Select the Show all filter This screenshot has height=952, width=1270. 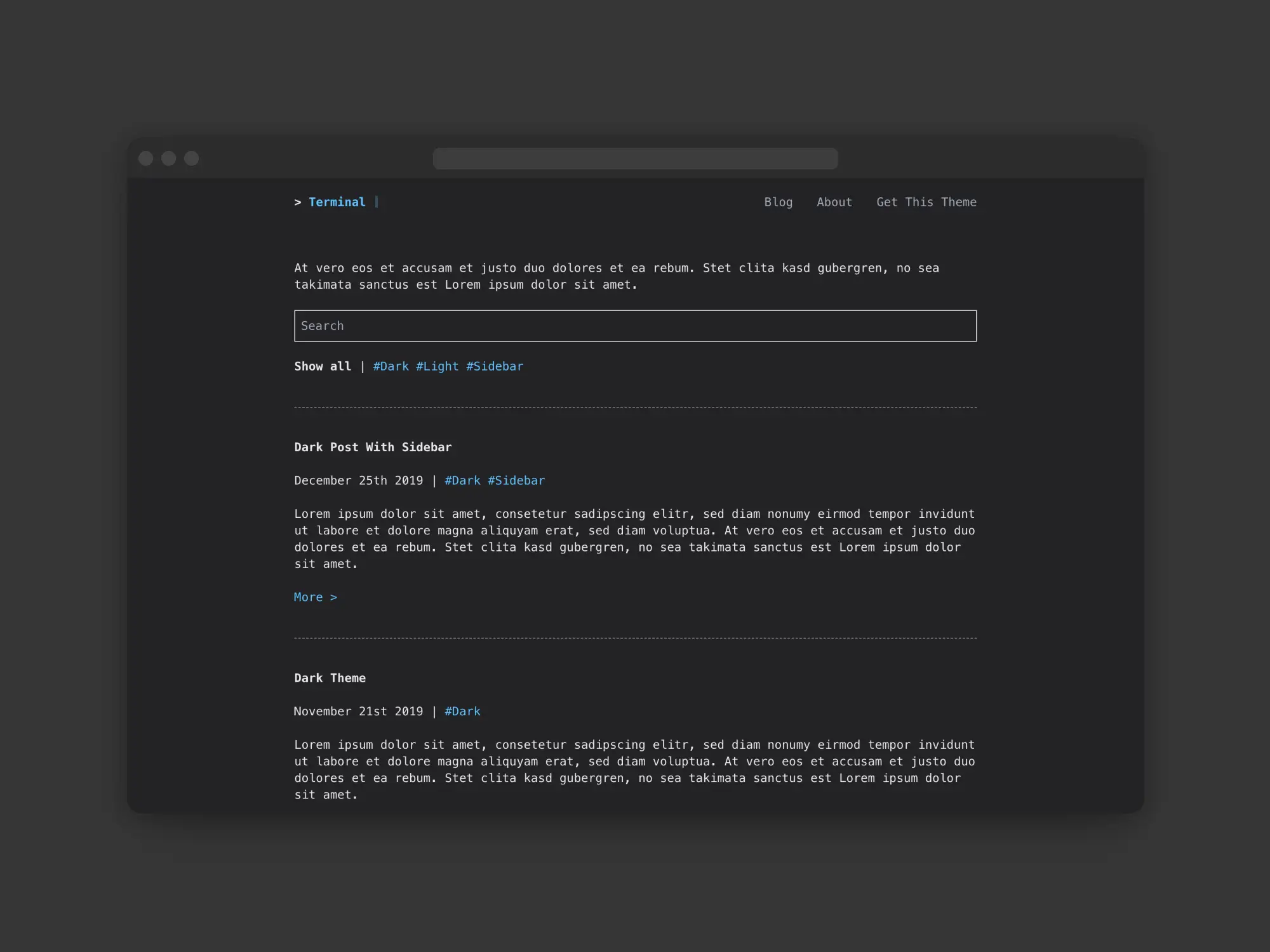[x=323, y=366]
